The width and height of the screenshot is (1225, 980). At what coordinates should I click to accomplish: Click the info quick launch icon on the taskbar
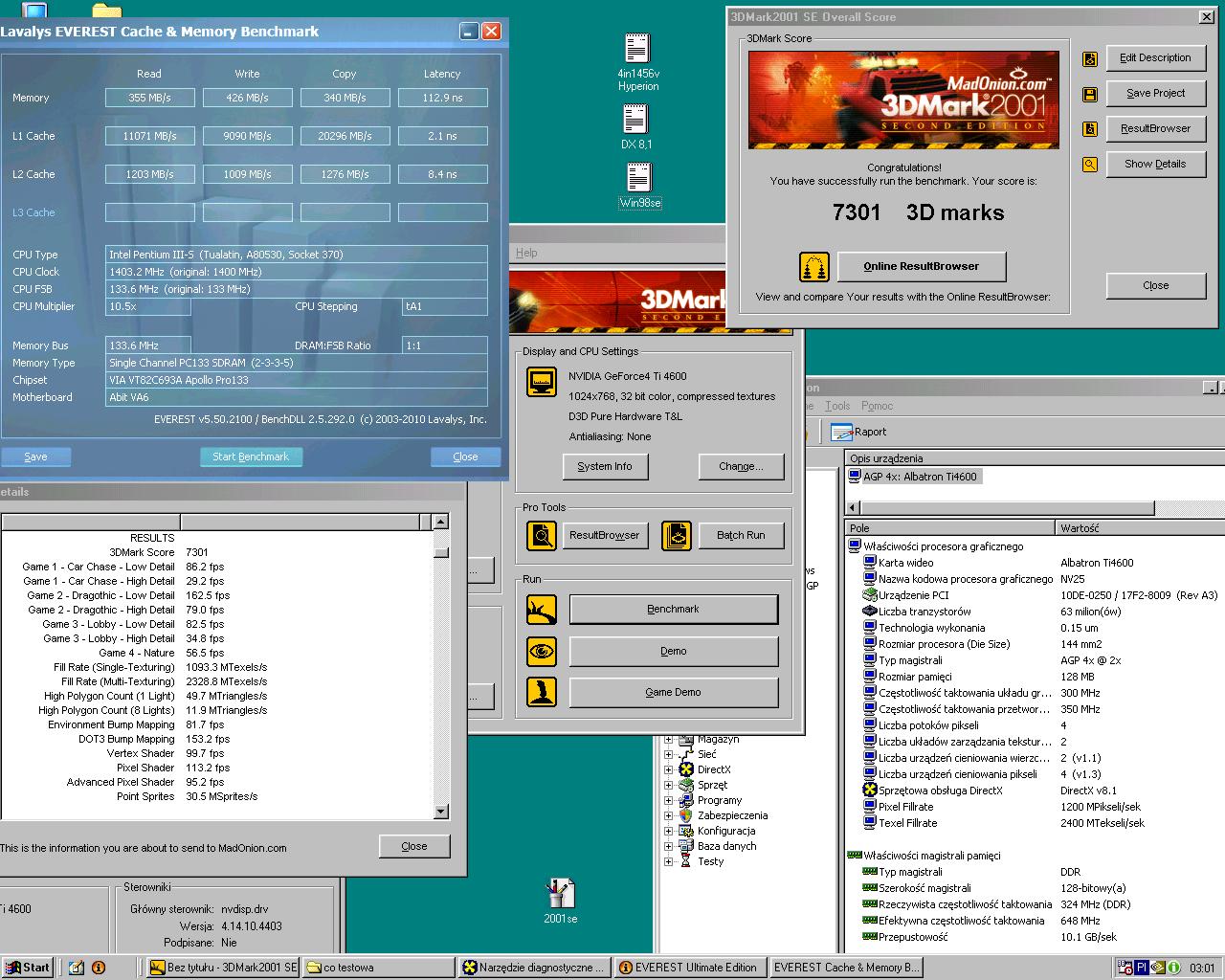98,968
